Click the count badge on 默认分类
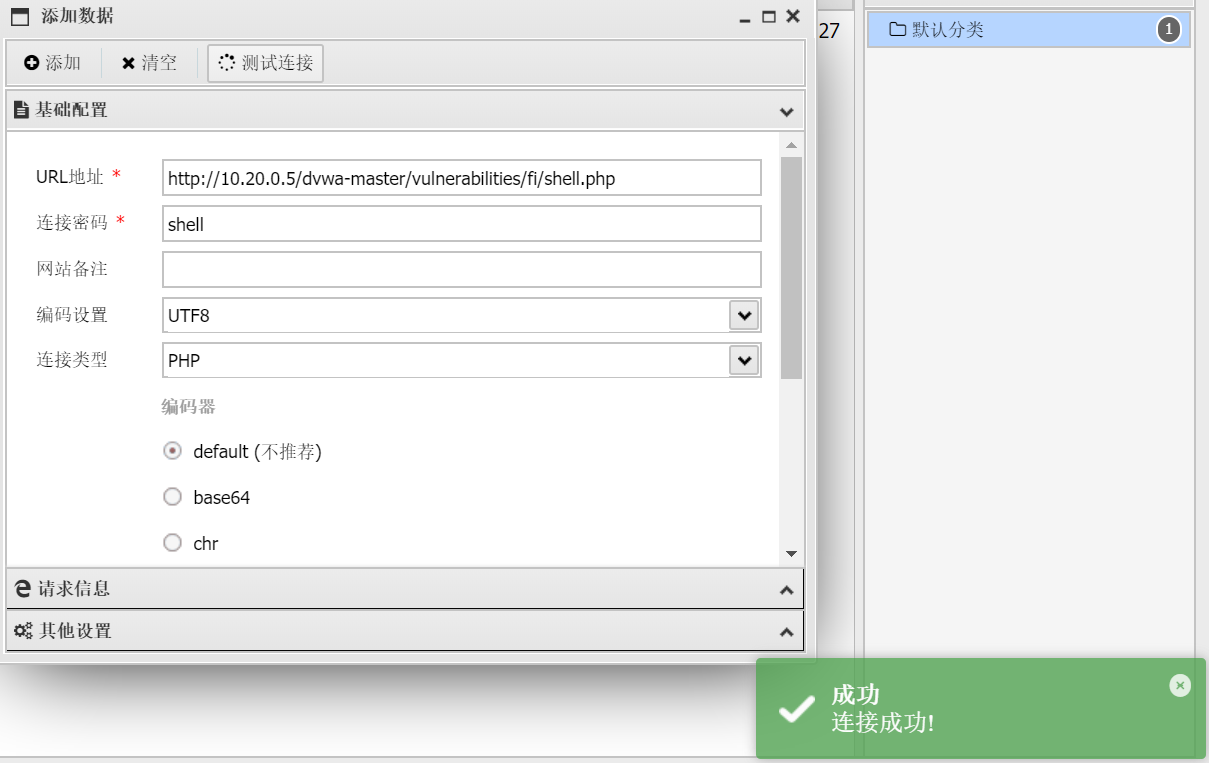The width and height of the screenshot is (1209, 763). coord(1168,30)
